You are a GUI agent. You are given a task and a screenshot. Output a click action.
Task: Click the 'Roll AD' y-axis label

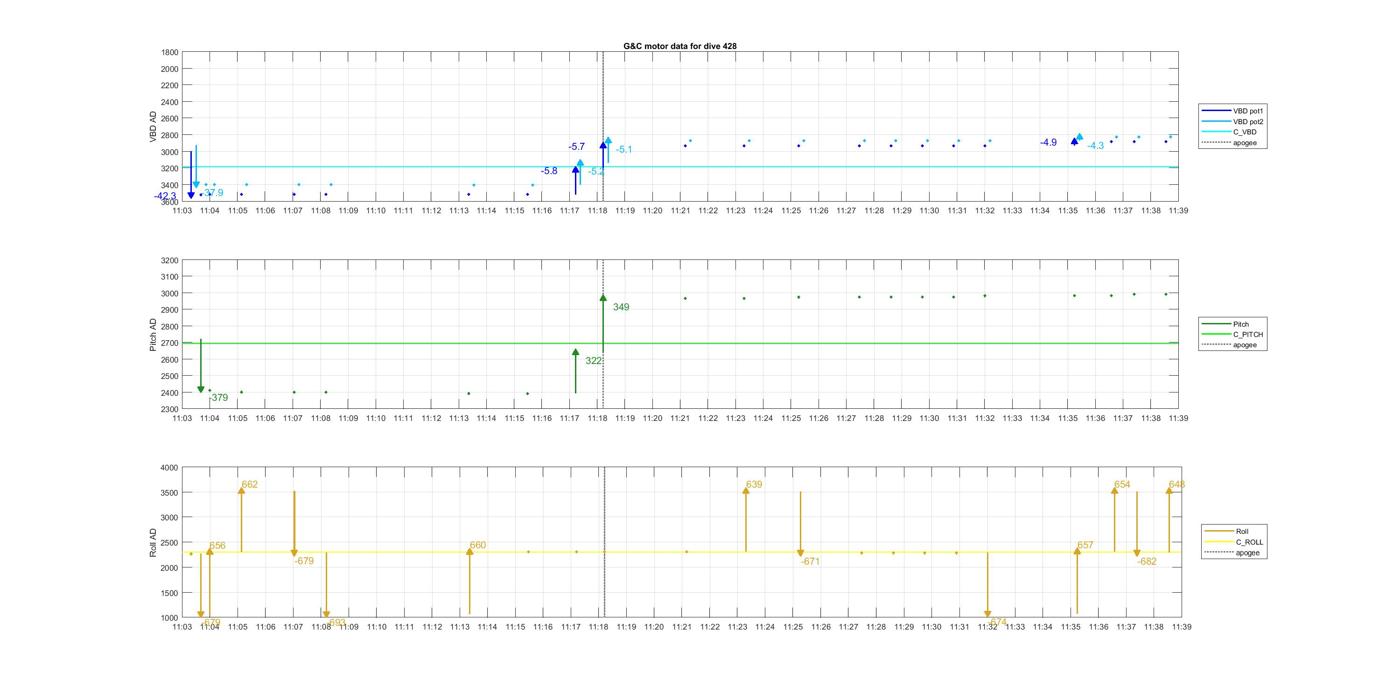tap(153, 542)
